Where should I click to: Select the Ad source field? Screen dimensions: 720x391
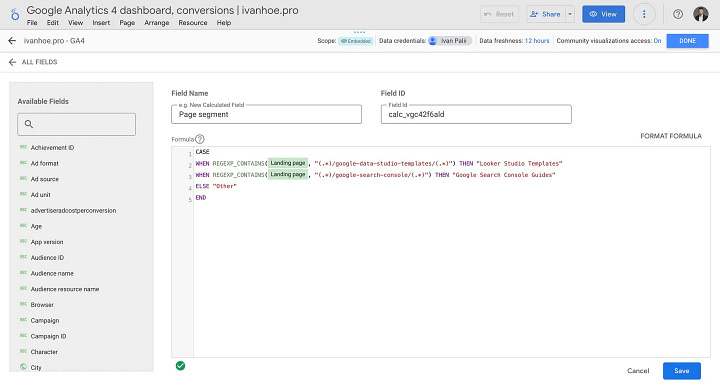click(45, 179)
